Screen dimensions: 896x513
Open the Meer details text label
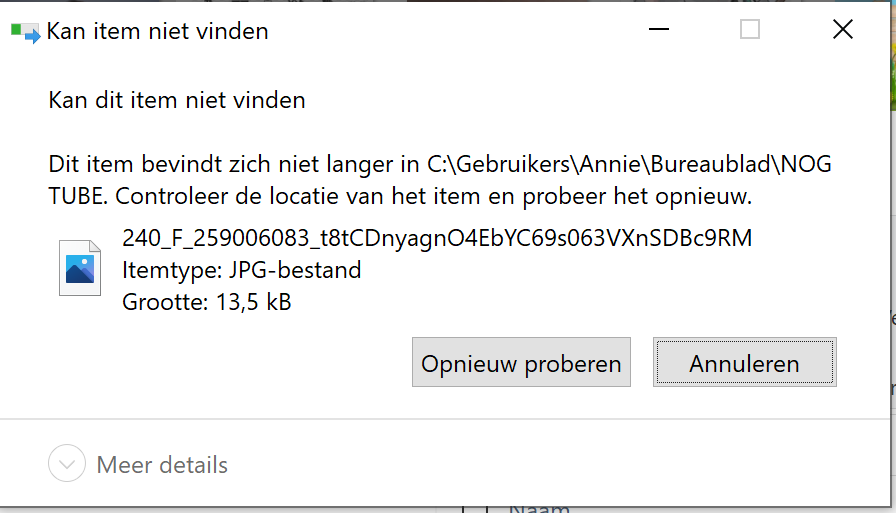162,465
